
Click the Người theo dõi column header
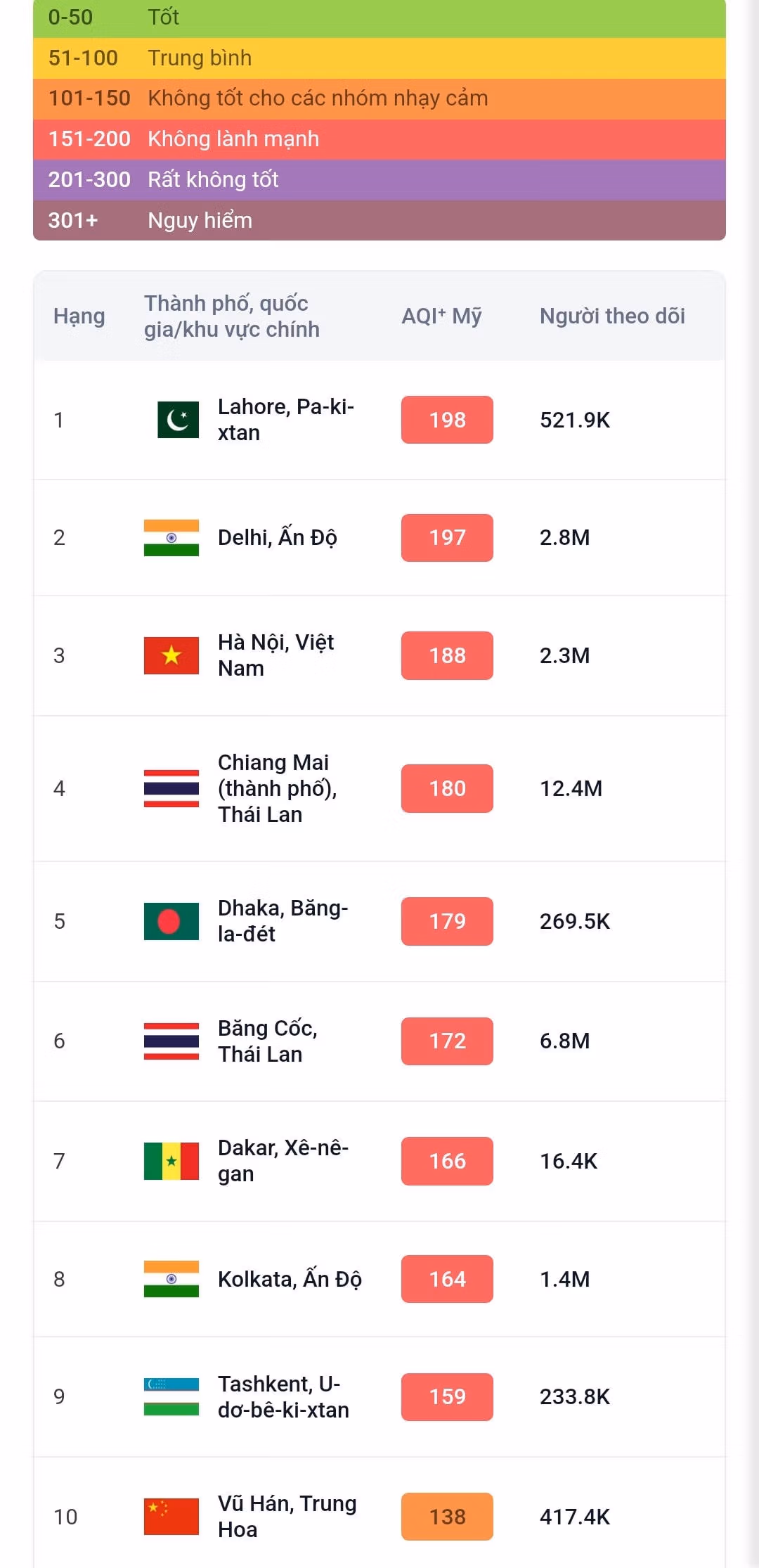coord(612,316)
